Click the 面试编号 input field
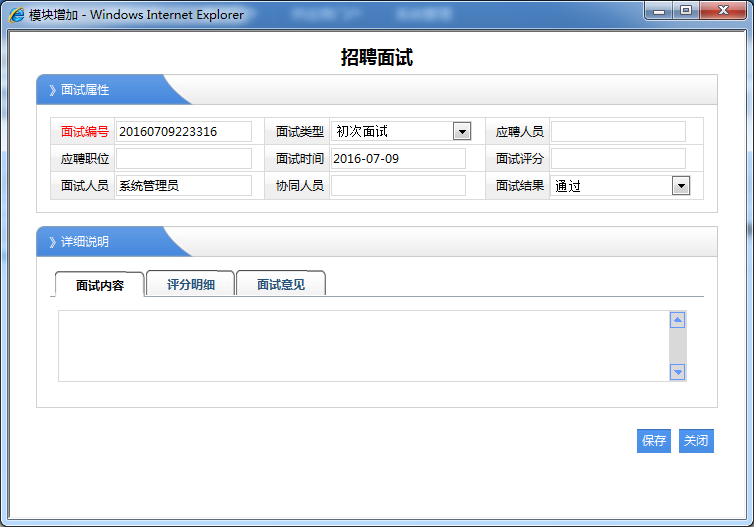This screenshot has width=754, height=527. pyautogui.click(x=184, y=132)
